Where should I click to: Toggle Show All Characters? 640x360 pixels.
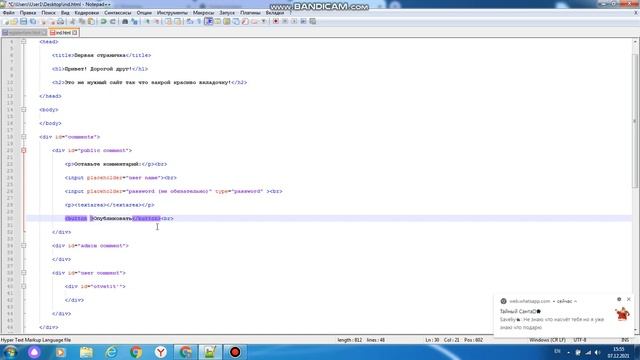[199, 21]
